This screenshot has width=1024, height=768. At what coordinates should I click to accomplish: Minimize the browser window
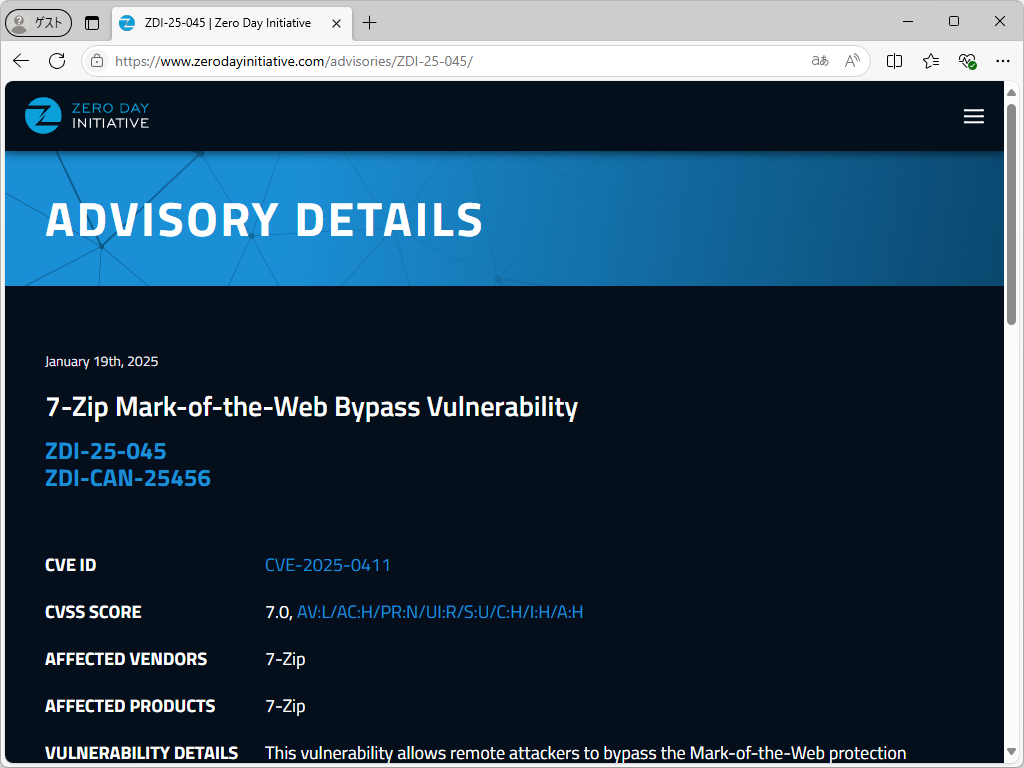coord(908,22)
